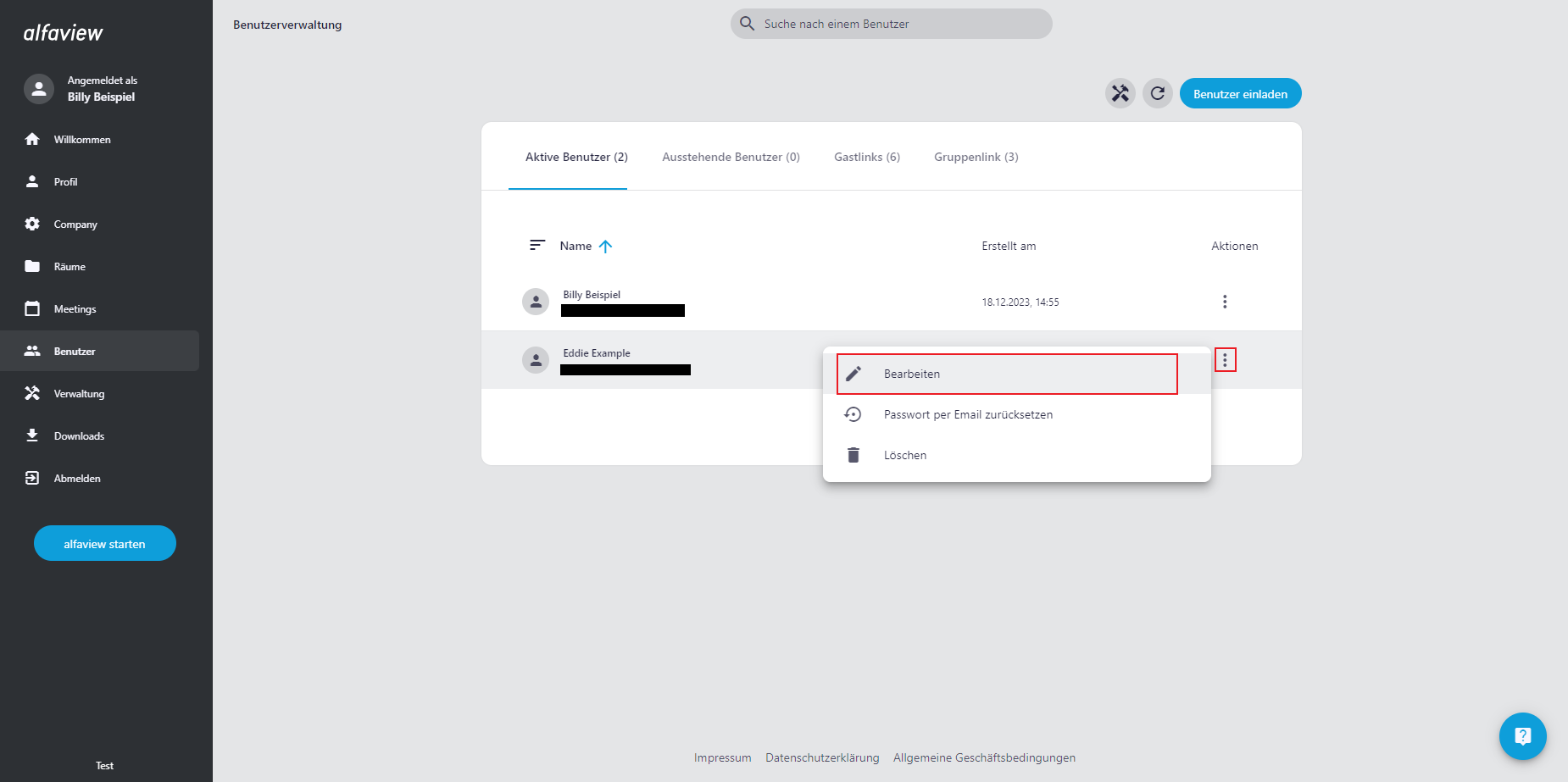
Task: Open the Datenschutzerklärung footer link
Action: pos(821,757)
